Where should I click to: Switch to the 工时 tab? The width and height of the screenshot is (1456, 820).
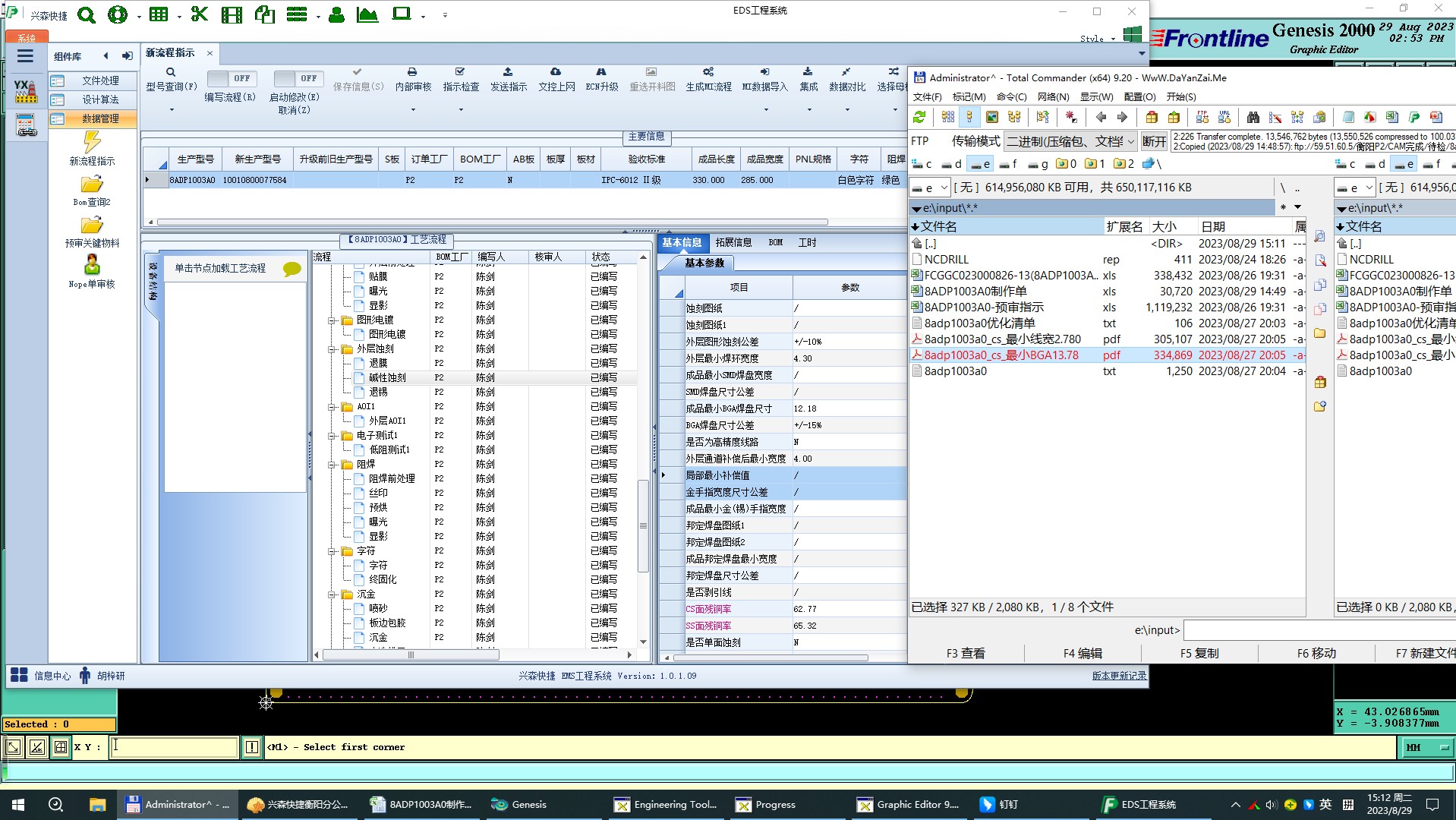[807, 242]
